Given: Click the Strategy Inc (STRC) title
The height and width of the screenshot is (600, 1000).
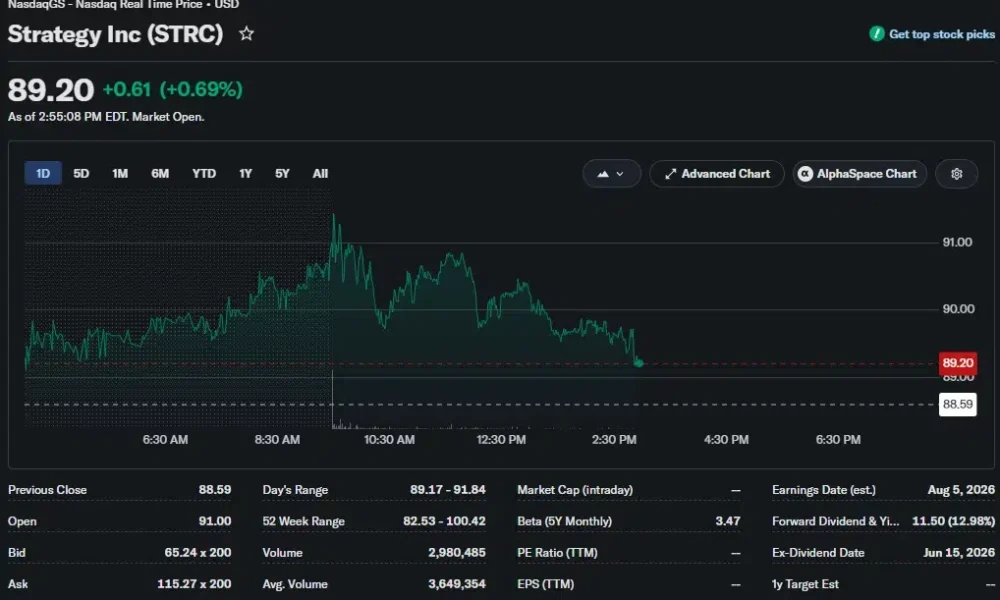Looking at the screenshot, I should point(115,34).
